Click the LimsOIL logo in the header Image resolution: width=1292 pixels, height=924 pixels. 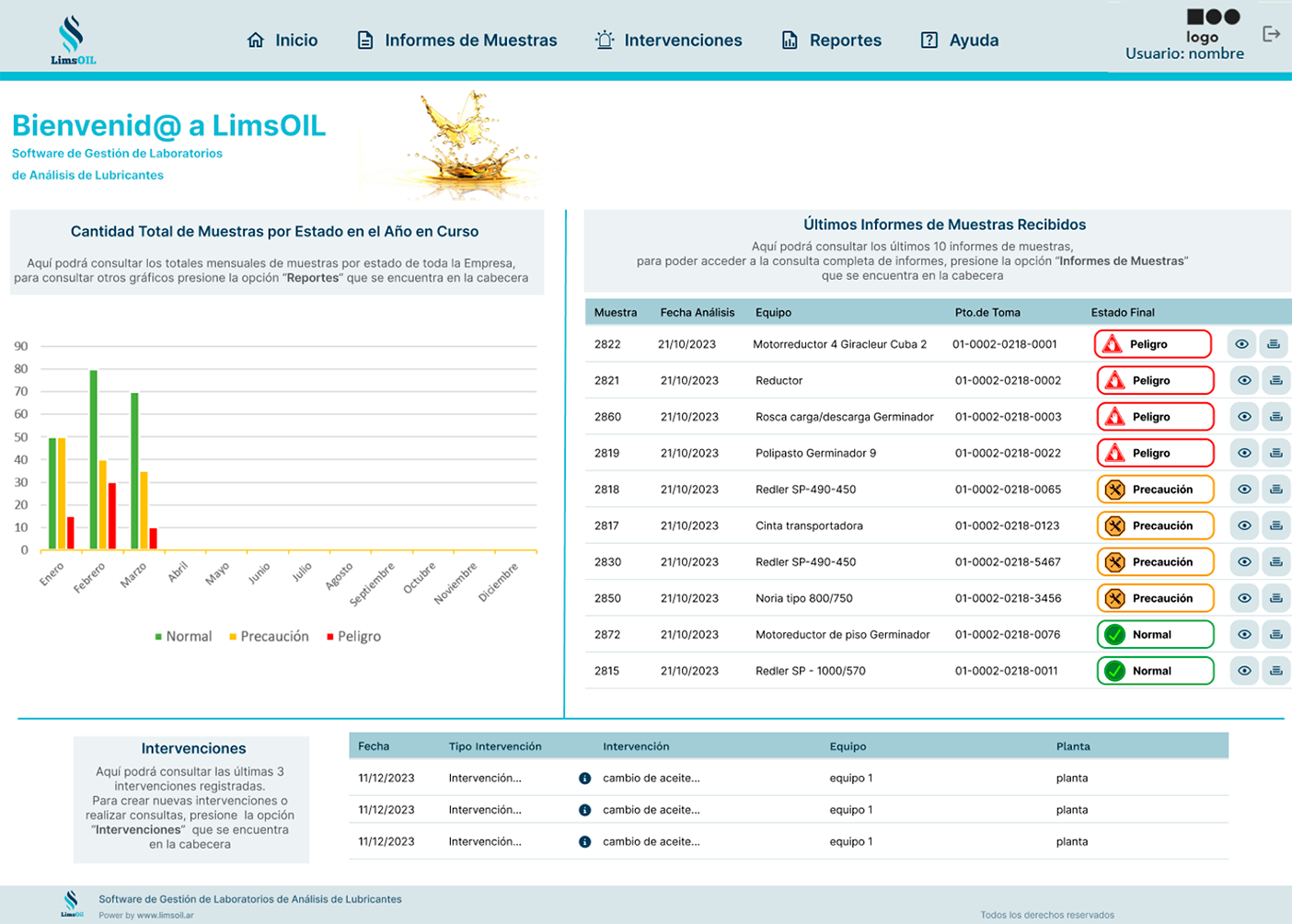[x=72, y=40]
